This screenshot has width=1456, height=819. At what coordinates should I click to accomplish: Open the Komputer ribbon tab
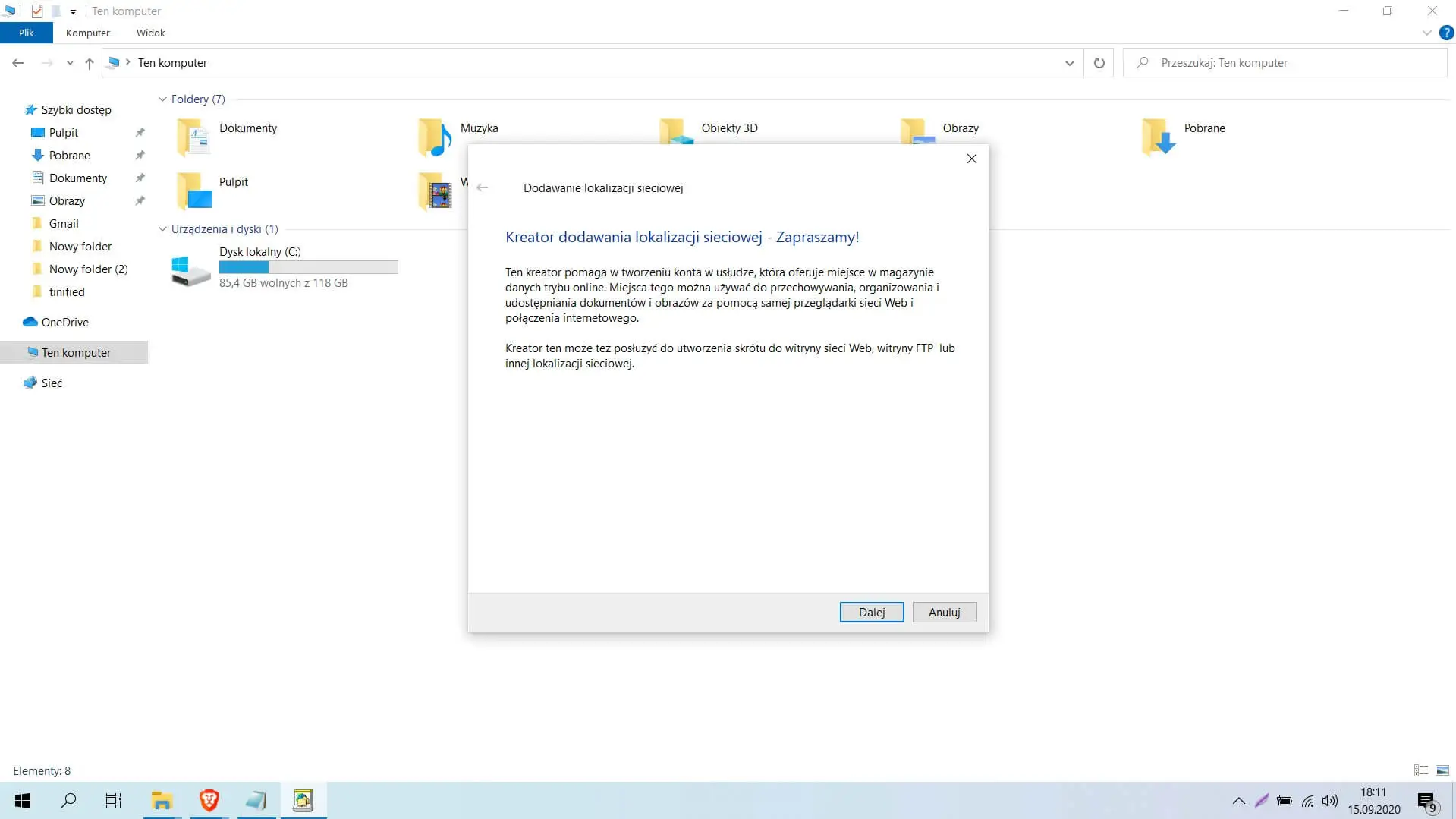87,33
